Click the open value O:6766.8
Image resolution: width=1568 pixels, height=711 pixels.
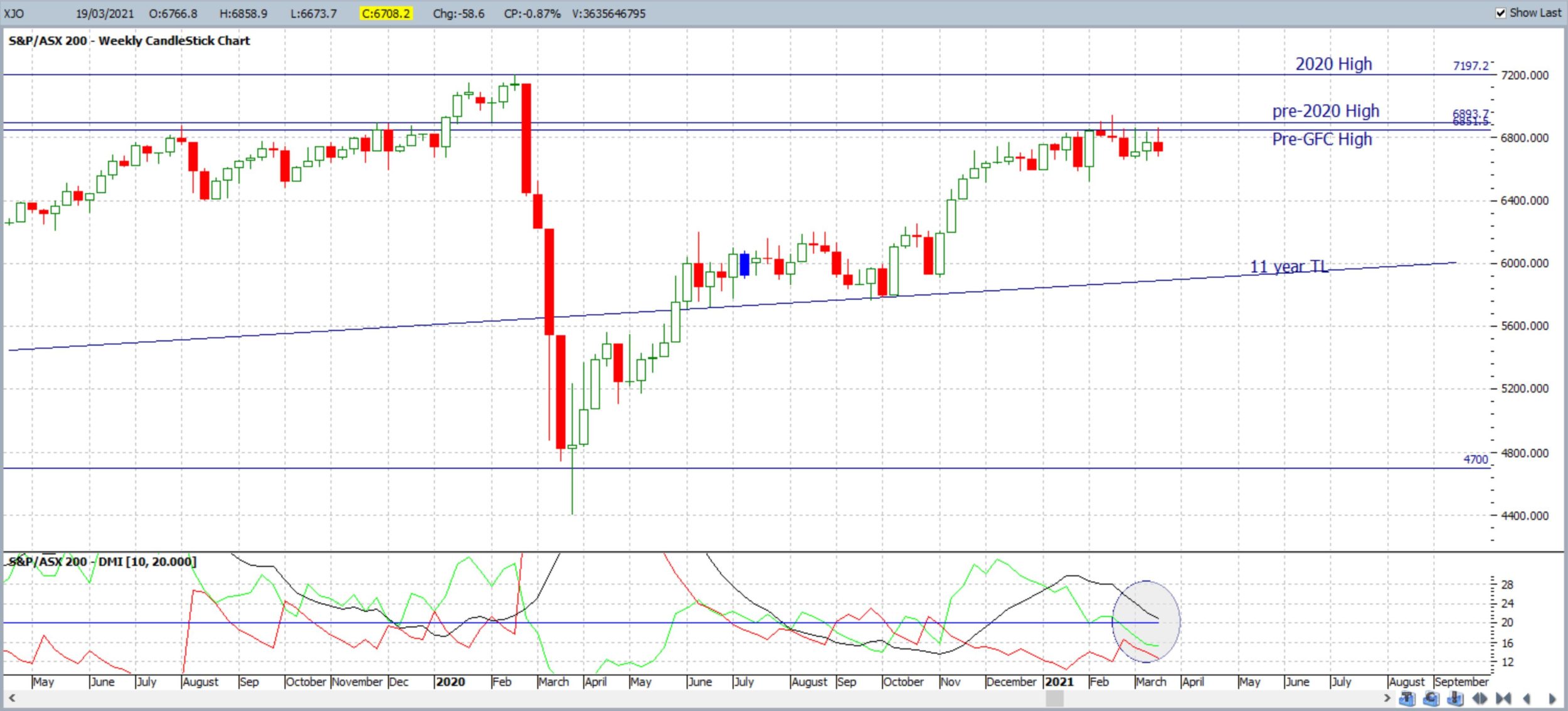pyautogui.click(x=173, y=13)
